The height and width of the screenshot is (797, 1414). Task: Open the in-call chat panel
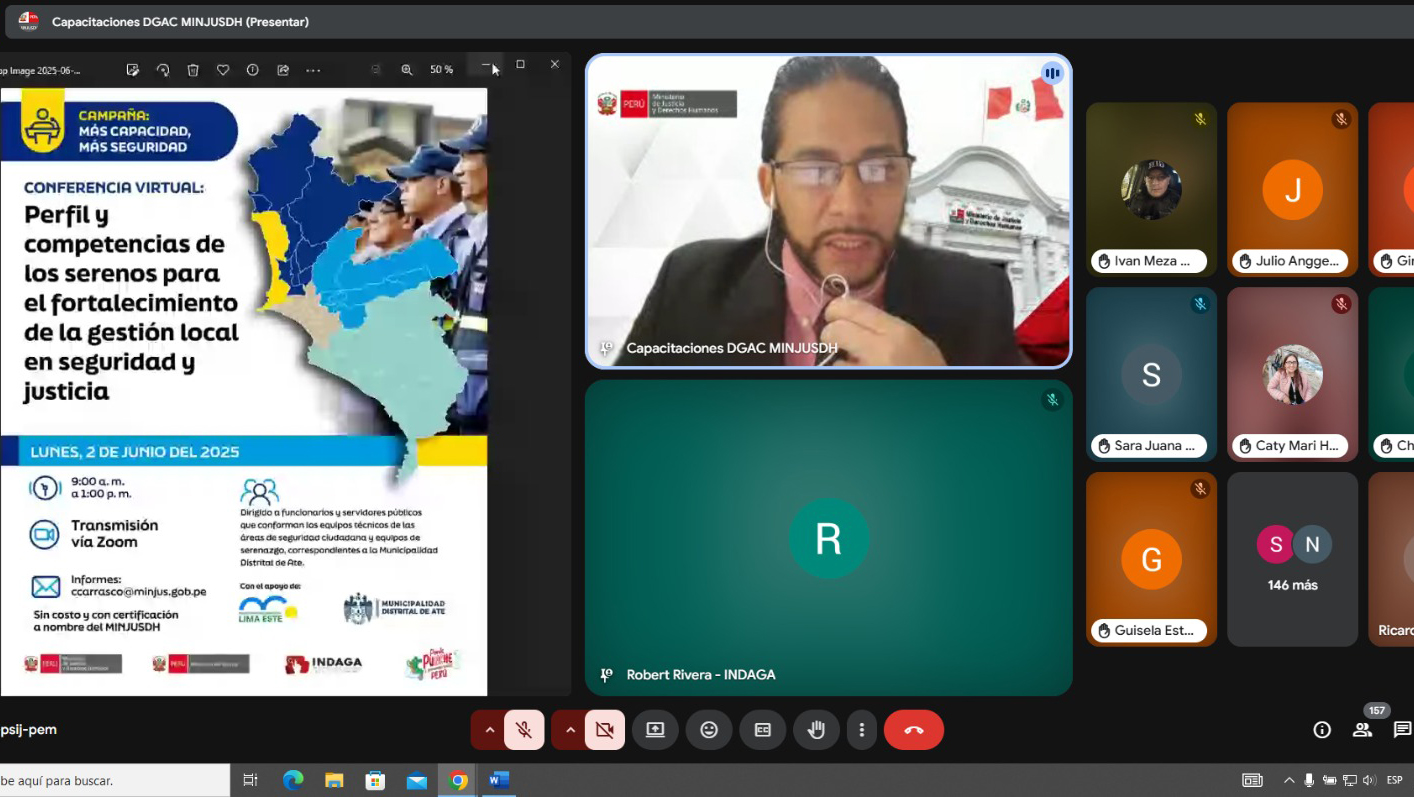[x=1402, y=730]
